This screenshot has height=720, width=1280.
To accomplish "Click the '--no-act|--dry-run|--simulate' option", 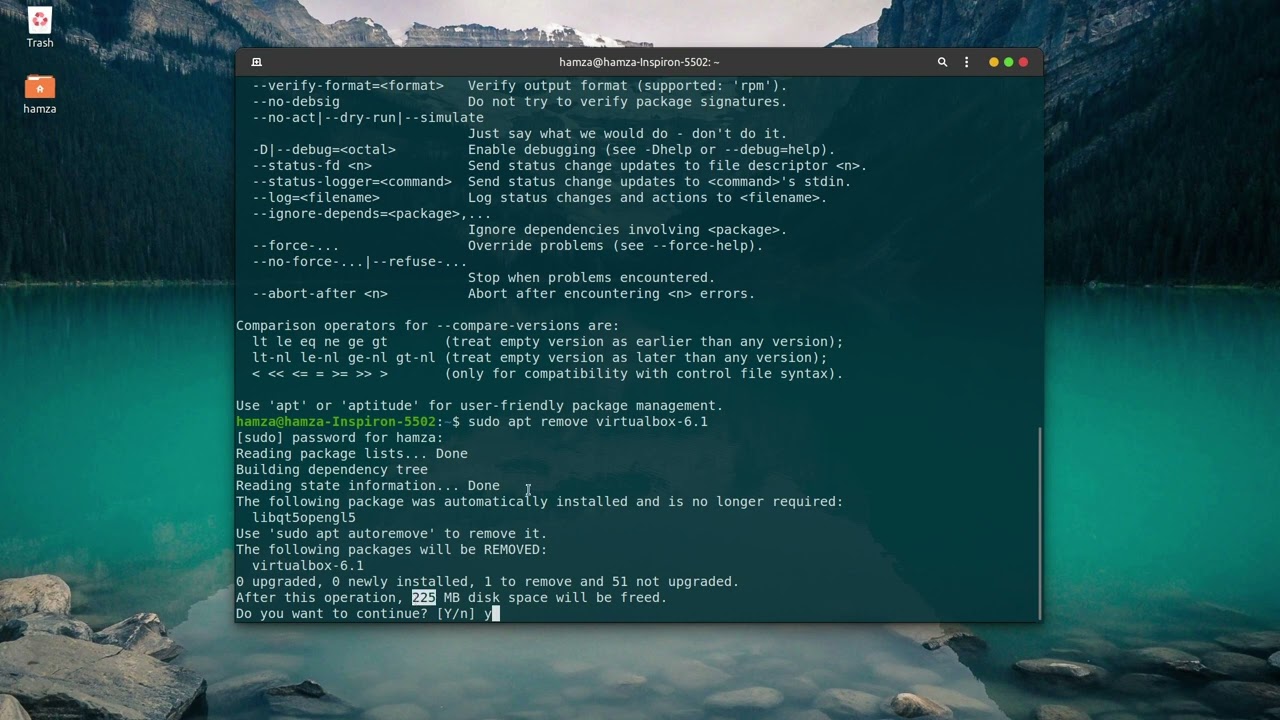I will (368, 117).
